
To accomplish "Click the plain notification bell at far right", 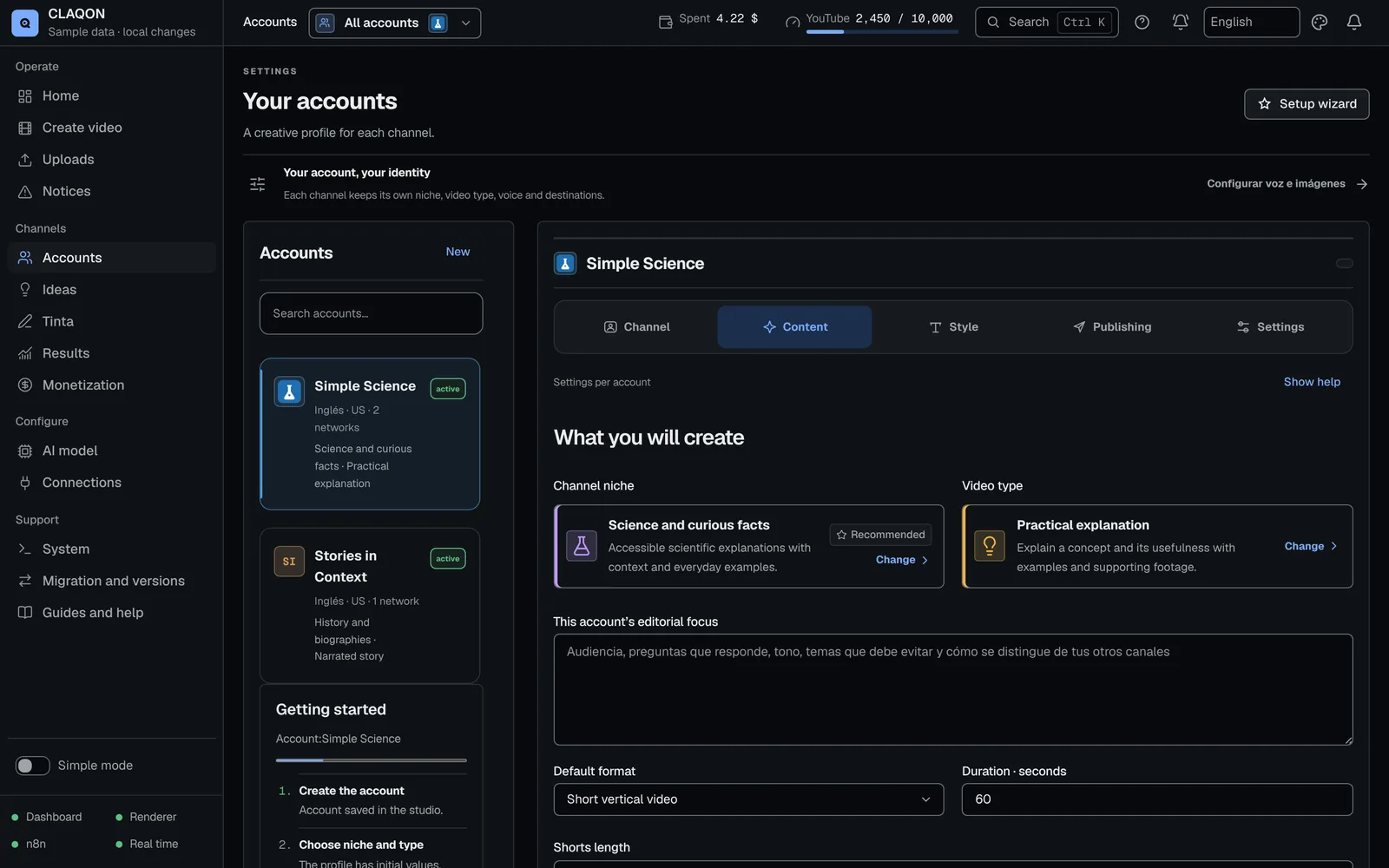I will click(x=1354, y=23).
